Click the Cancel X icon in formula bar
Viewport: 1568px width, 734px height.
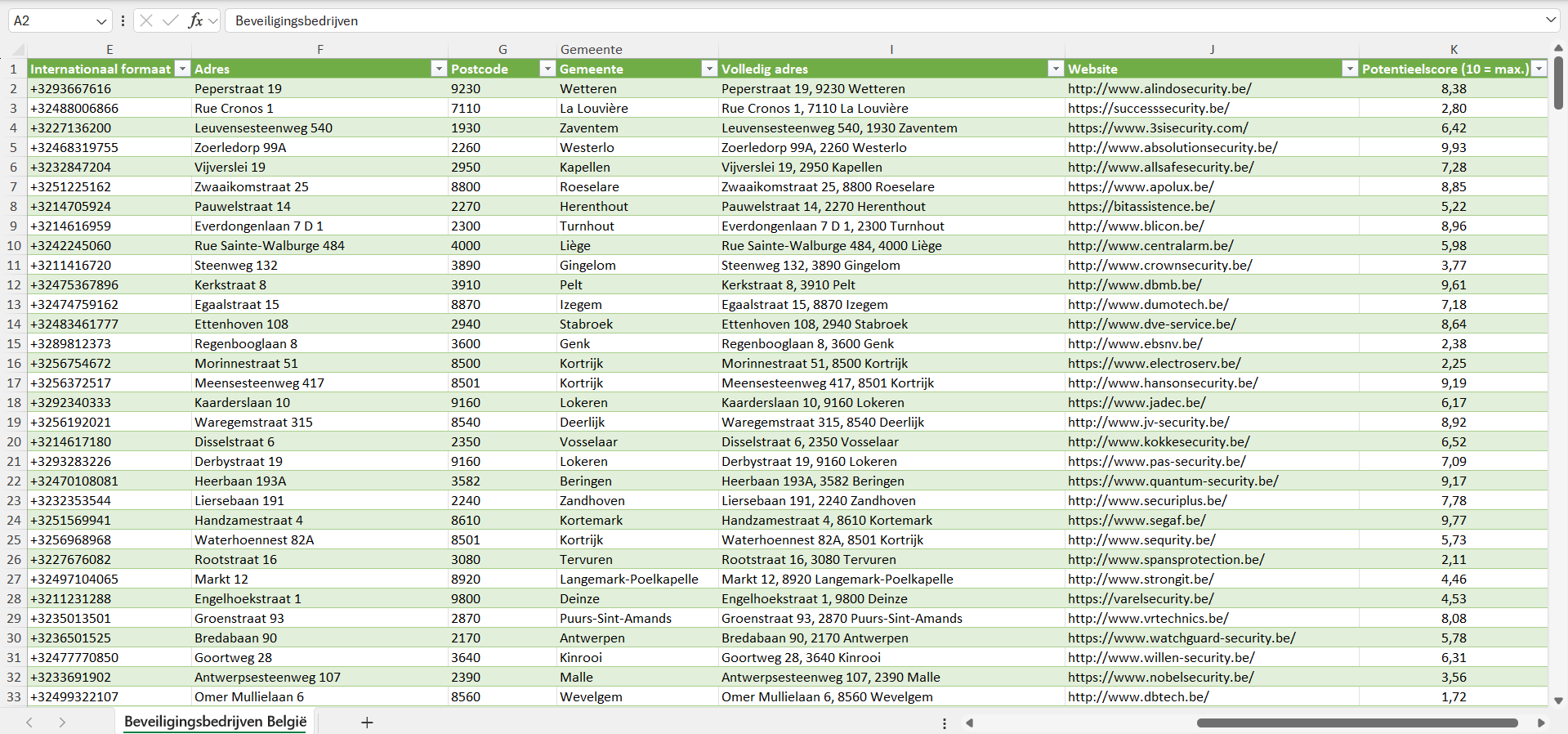click(x=146, y=20)
